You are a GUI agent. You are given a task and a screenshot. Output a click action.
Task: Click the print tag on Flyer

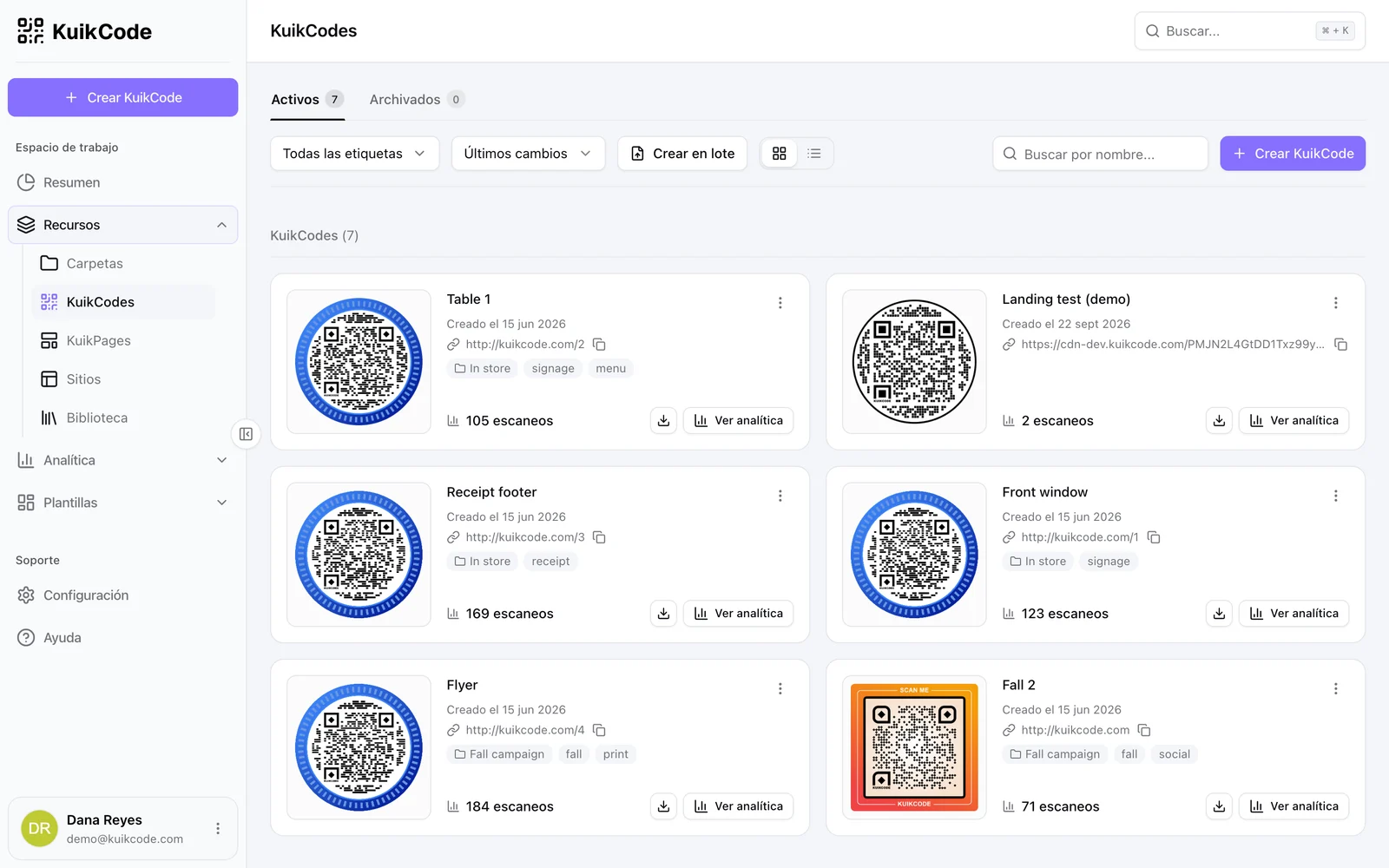[x=616, y=754]
